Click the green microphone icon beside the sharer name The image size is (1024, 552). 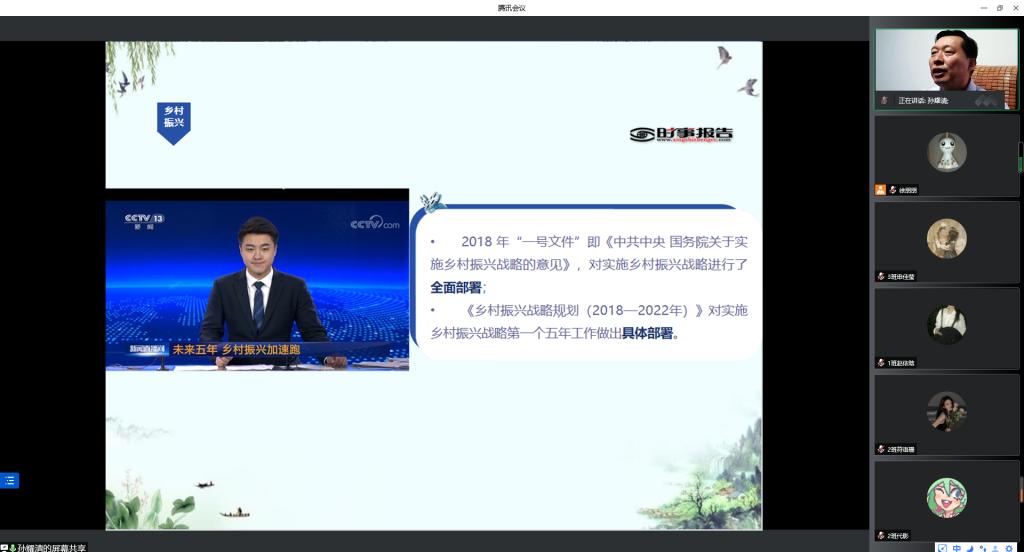coord(13,547)
